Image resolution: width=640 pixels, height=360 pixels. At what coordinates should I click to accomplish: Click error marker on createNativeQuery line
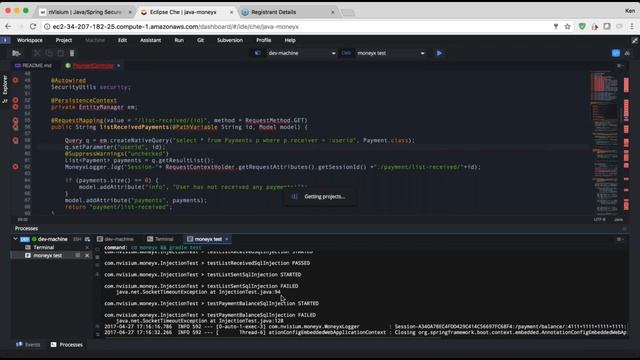coord(15,140)
